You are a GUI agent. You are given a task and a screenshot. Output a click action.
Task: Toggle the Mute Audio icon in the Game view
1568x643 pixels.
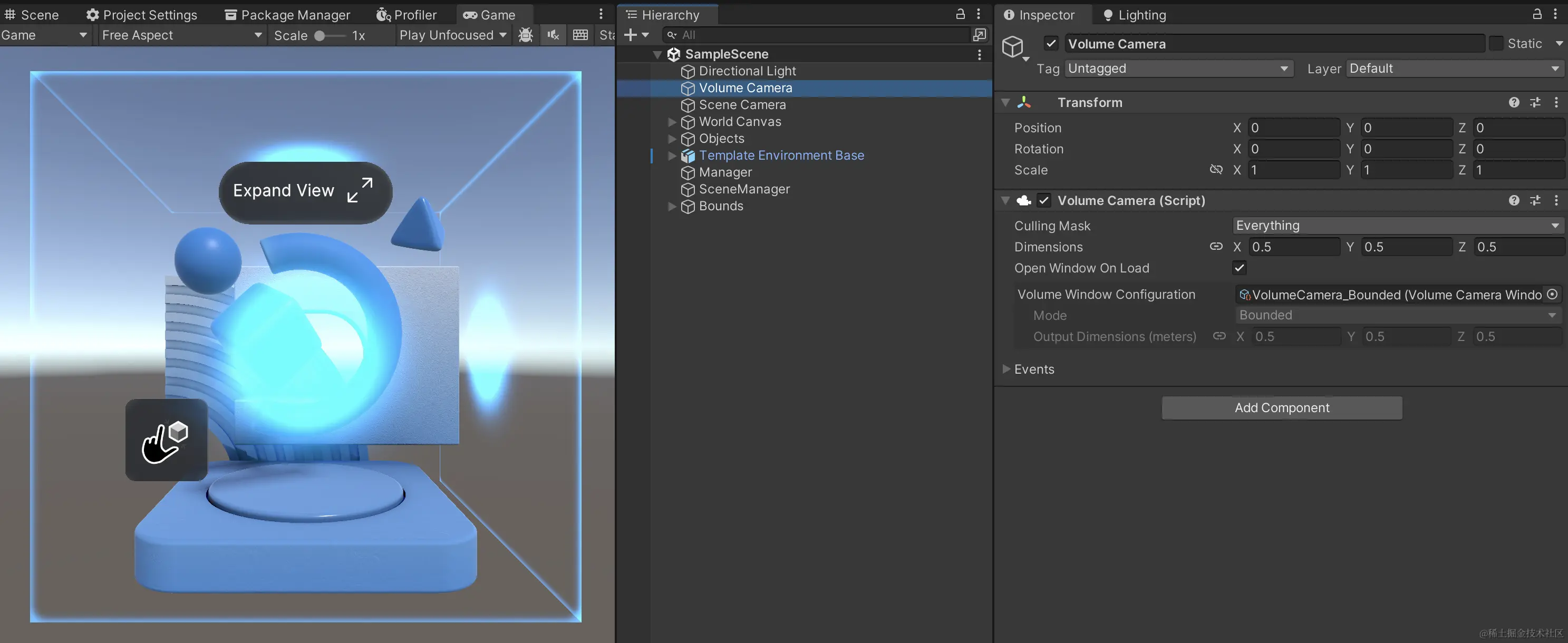[553, 35]
